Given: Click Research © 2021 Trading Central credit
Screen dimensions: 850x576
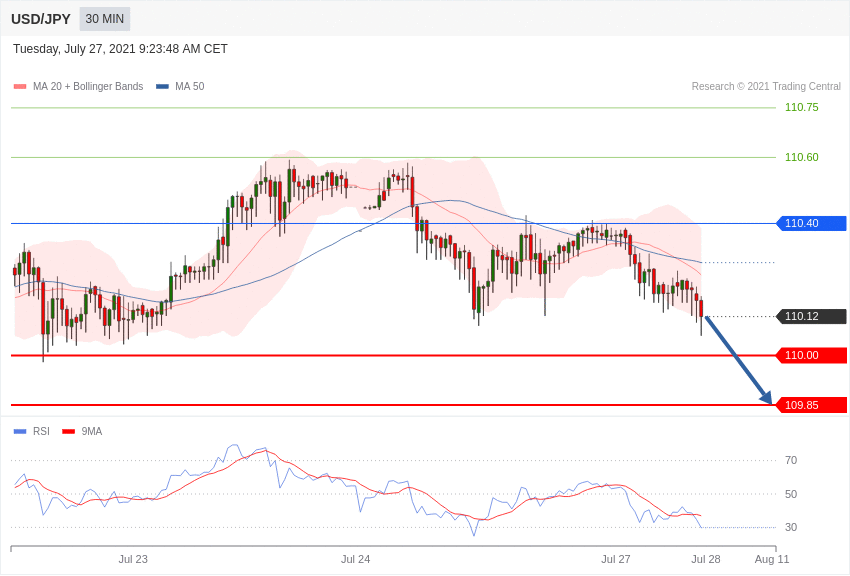Looking at the screenshot, I should [x=766, y=86].
